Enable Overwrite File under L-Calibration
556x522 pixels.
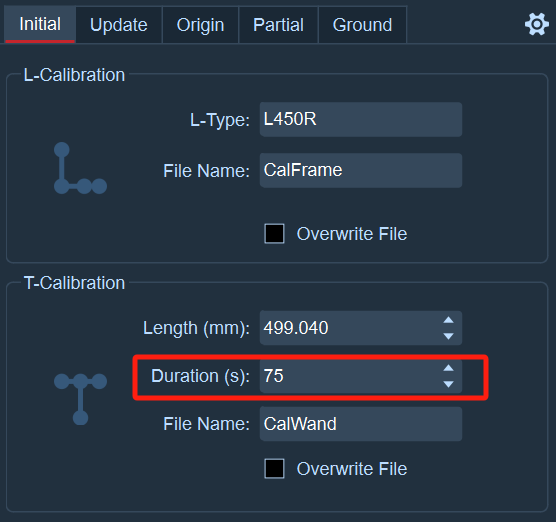coord(274,234)
